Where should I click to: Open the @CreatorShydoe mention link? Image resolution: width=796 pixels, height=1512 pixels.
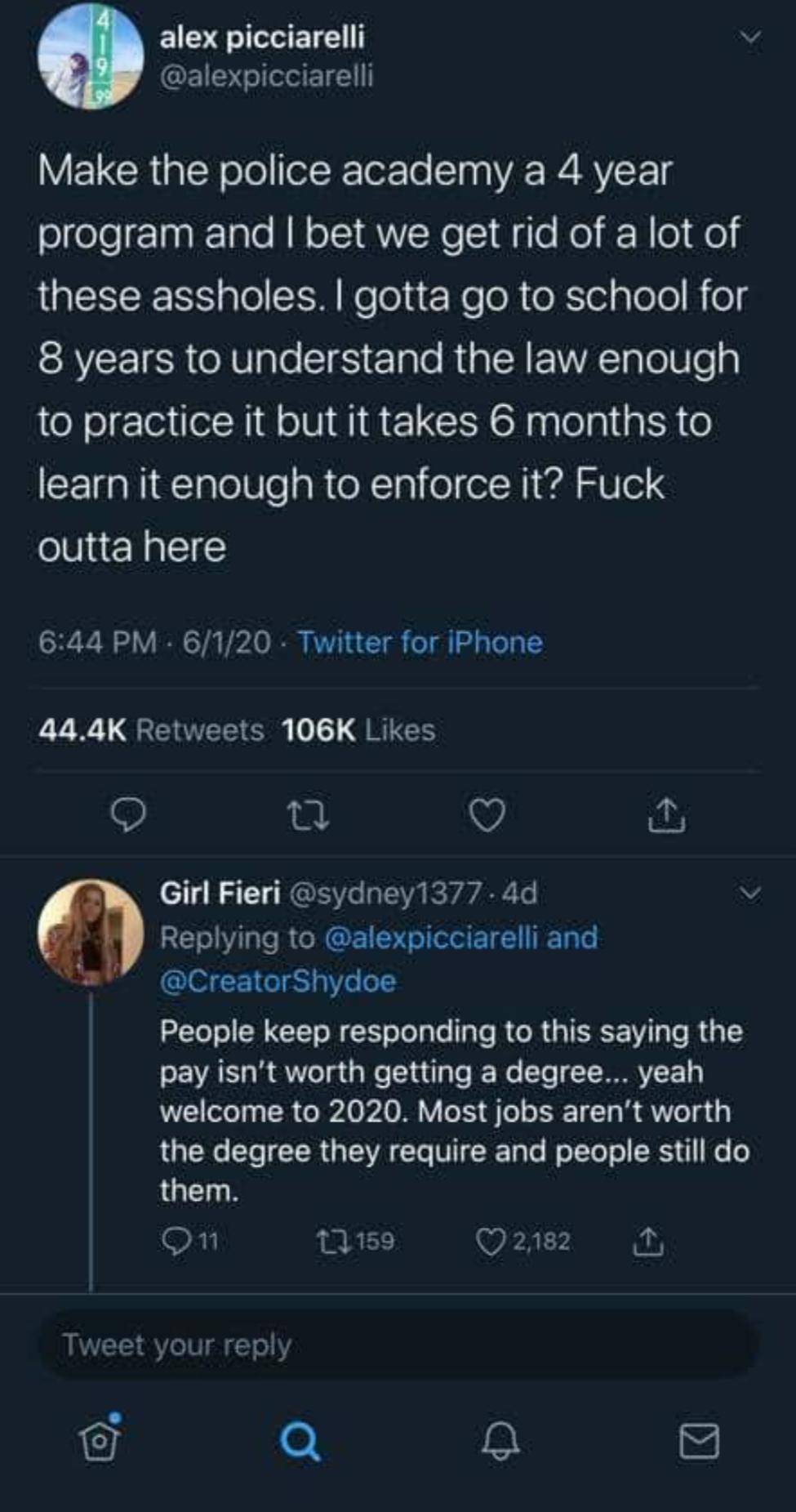(278, 981)
